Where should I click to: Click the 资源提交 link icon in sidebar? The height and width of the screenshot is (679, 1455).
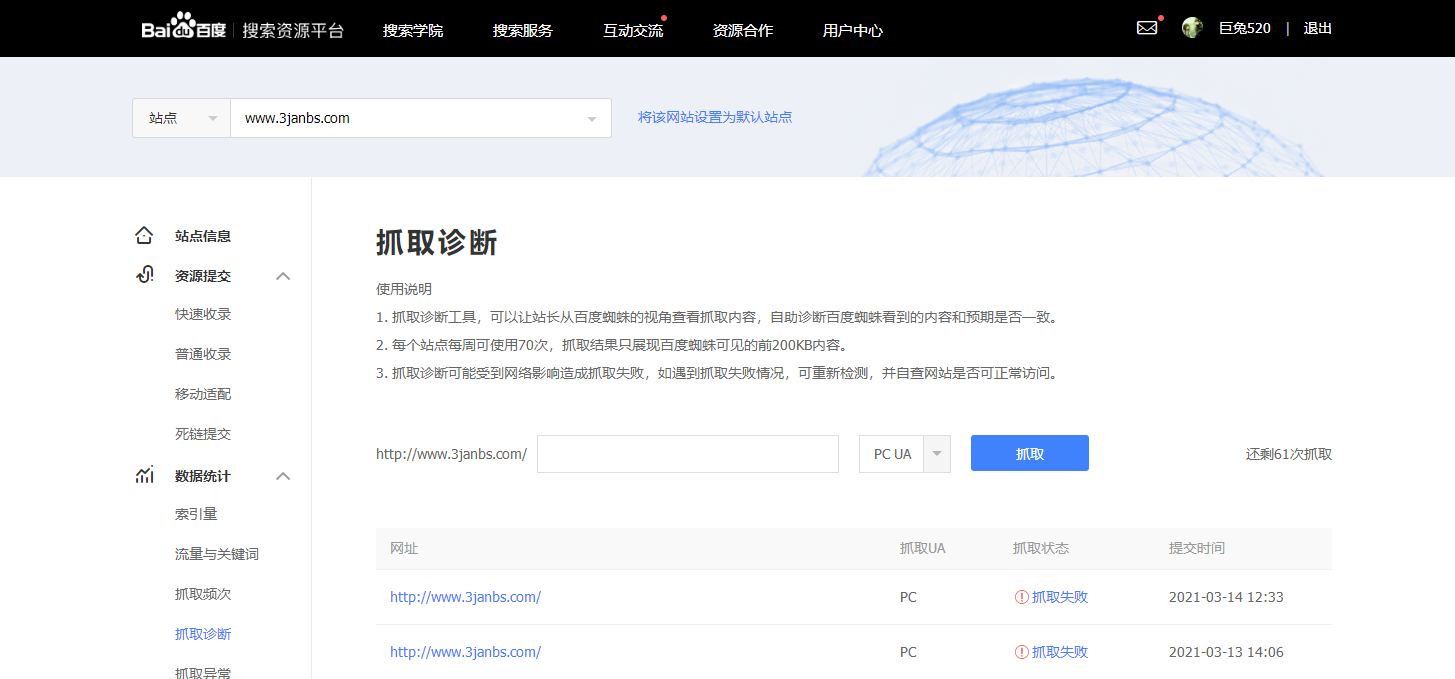click(x=144, y=274)
